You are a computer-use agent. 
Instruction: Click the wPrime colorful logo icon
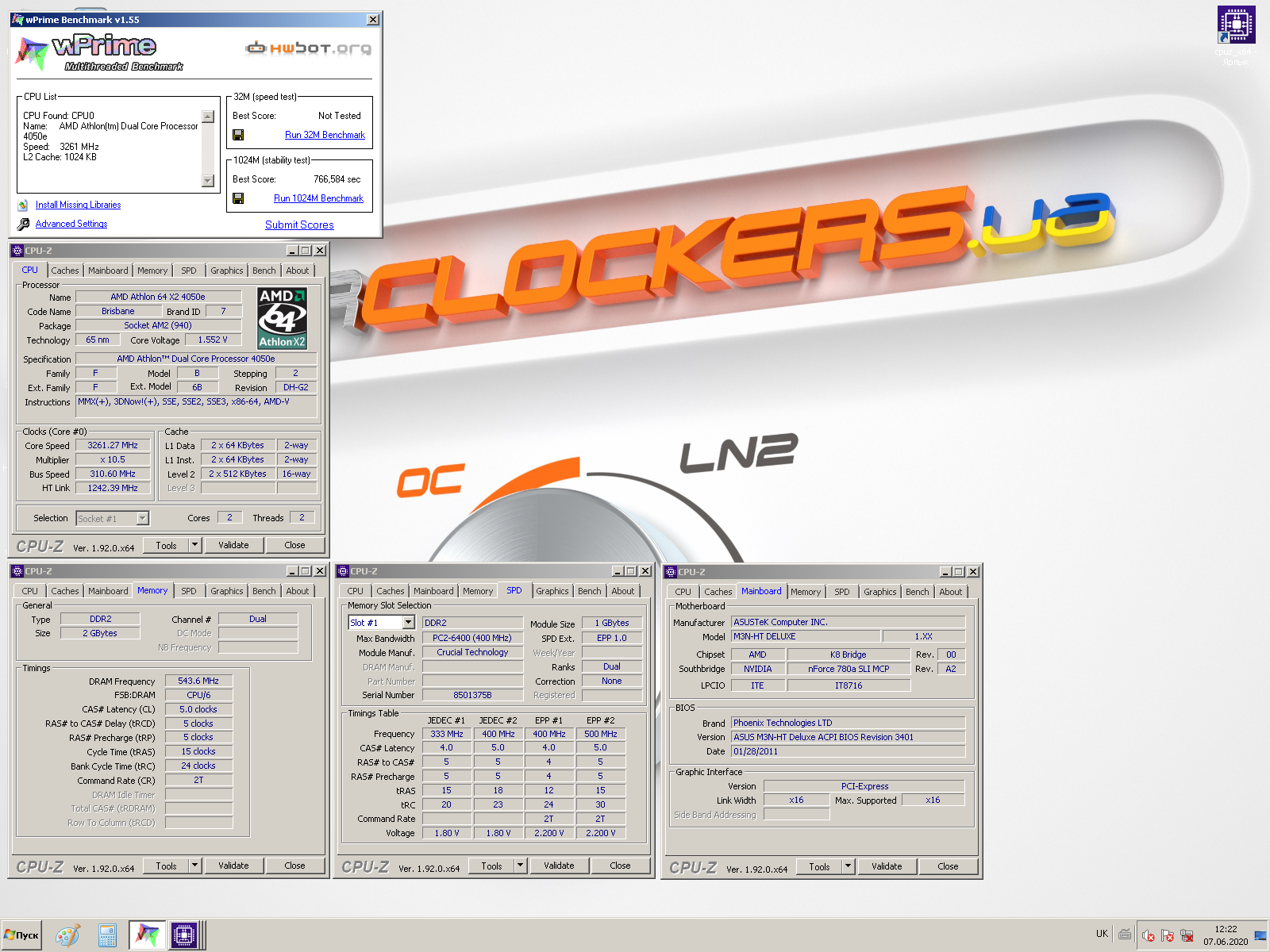tap(32, 54)
